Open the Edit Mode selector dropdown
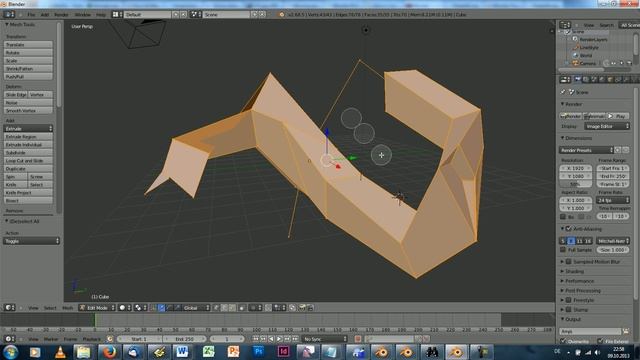This screenshot has width=640, height=360. click(x=97, y=308)
